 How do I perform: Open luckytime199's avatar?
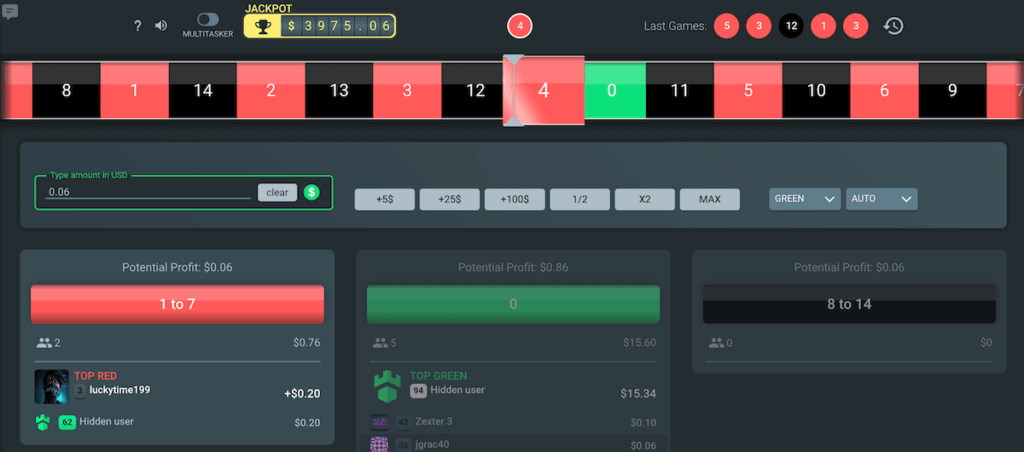pyautogui.click(x=52, y=387)
